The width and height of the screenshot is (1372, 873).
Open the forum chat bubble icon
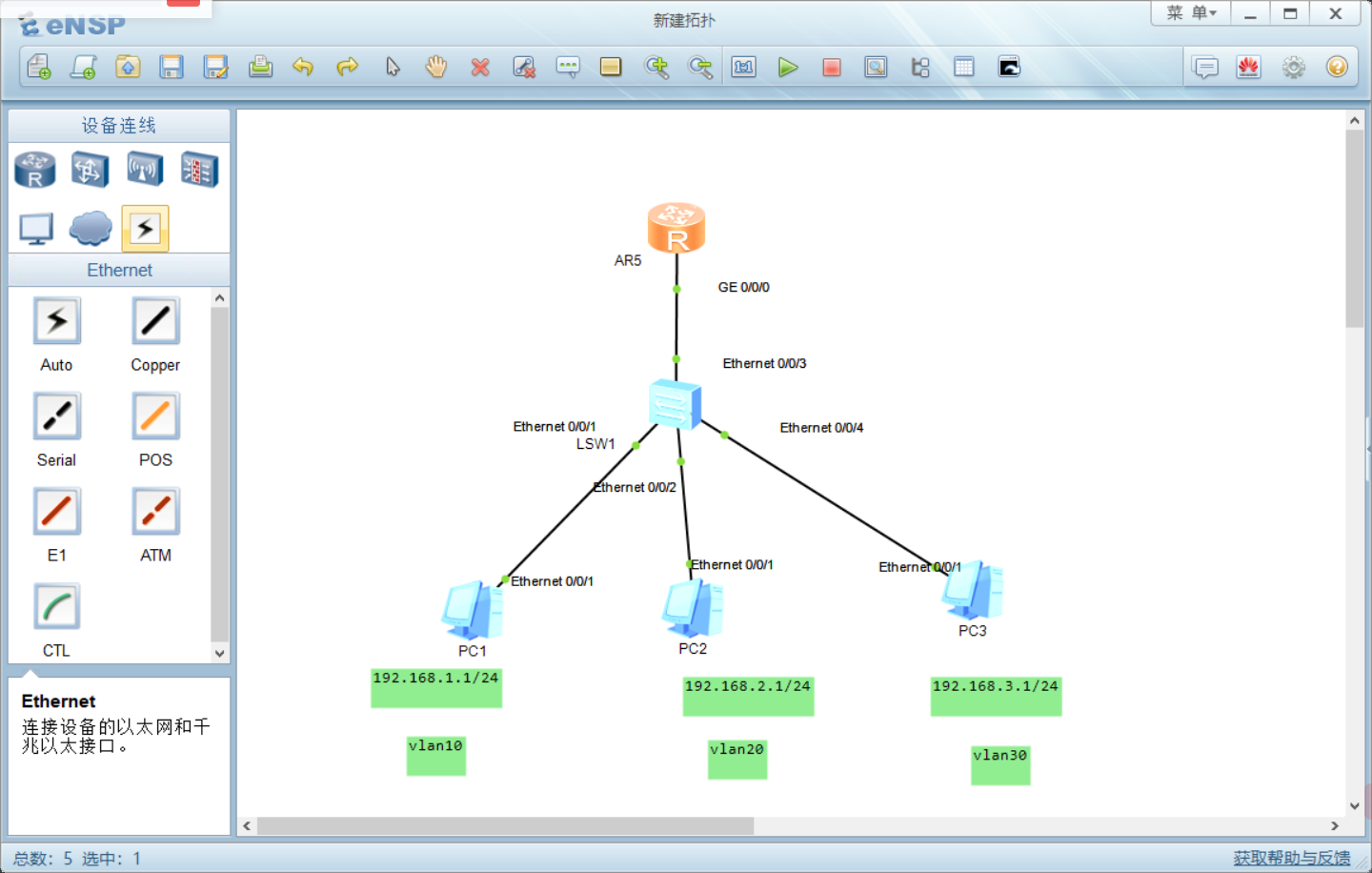[1205, 67]
